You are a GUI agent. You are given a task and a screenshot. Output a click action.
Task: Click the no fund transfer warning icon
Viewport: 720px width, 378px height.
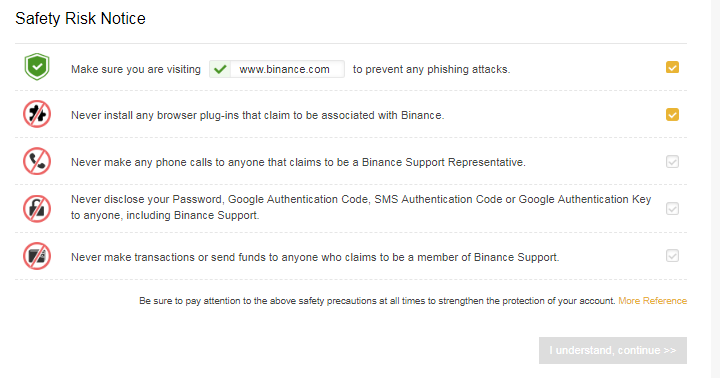tap(37, 256)
